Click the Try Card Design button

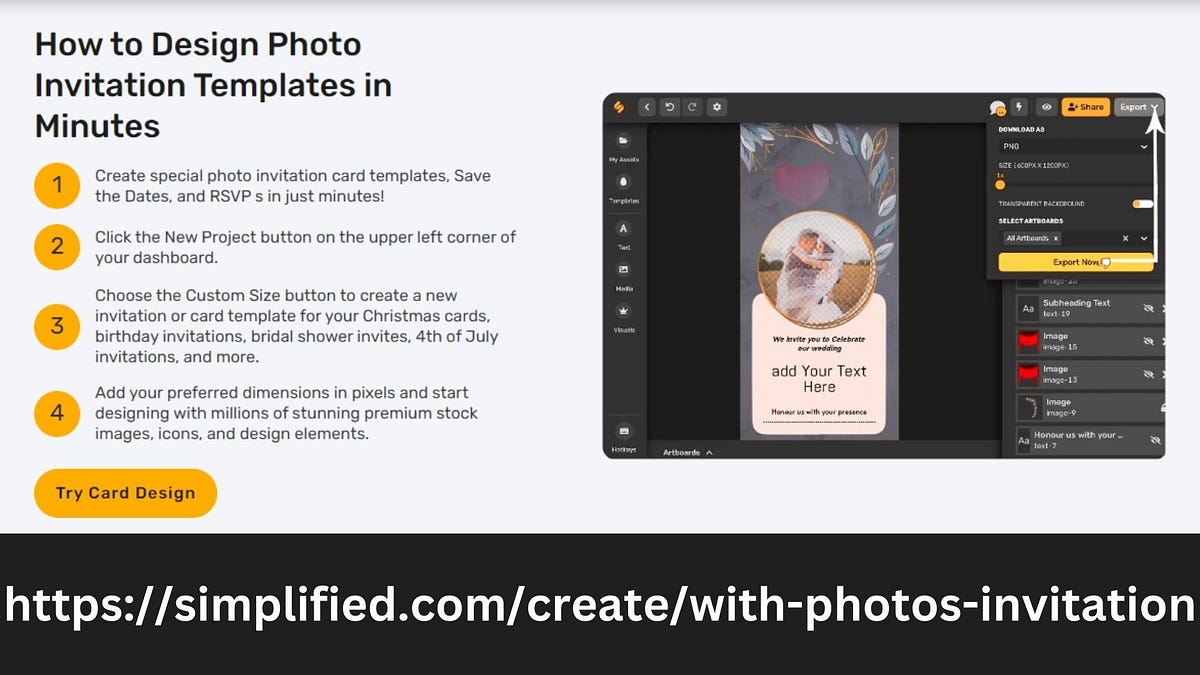[125, 493]
